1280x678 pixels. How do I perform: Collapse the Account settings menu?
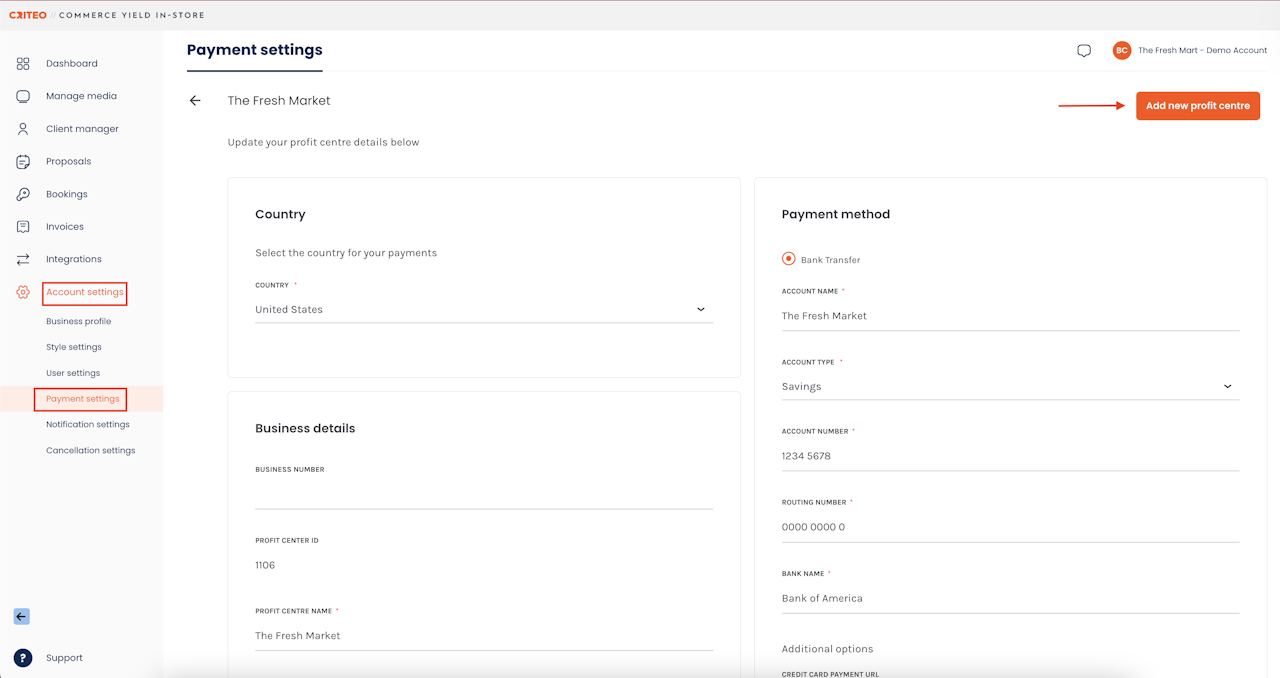85,293
